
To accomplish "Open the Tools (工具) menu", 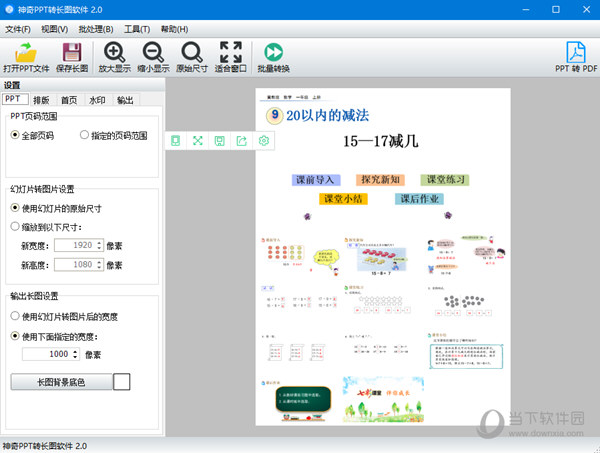I will click(137, 29).
